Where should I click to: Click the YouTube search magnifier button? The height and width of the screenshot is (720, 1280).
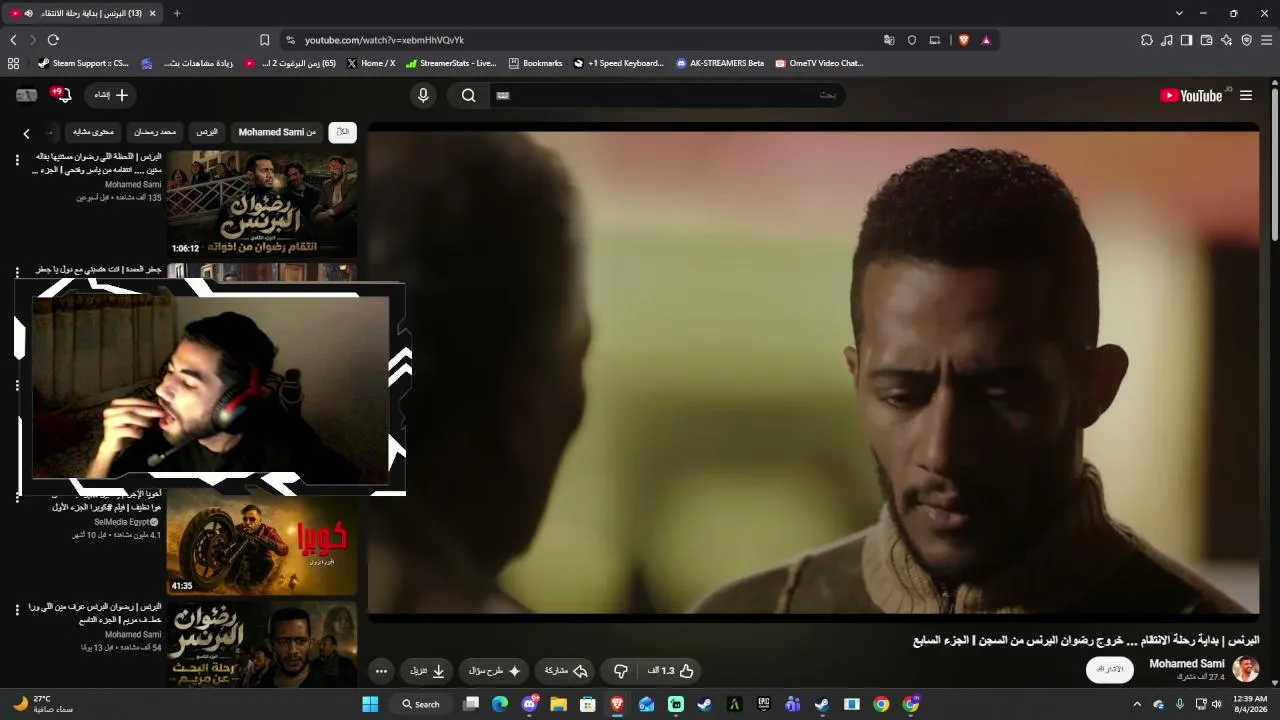pyautogui.click(x=468, y=95)
